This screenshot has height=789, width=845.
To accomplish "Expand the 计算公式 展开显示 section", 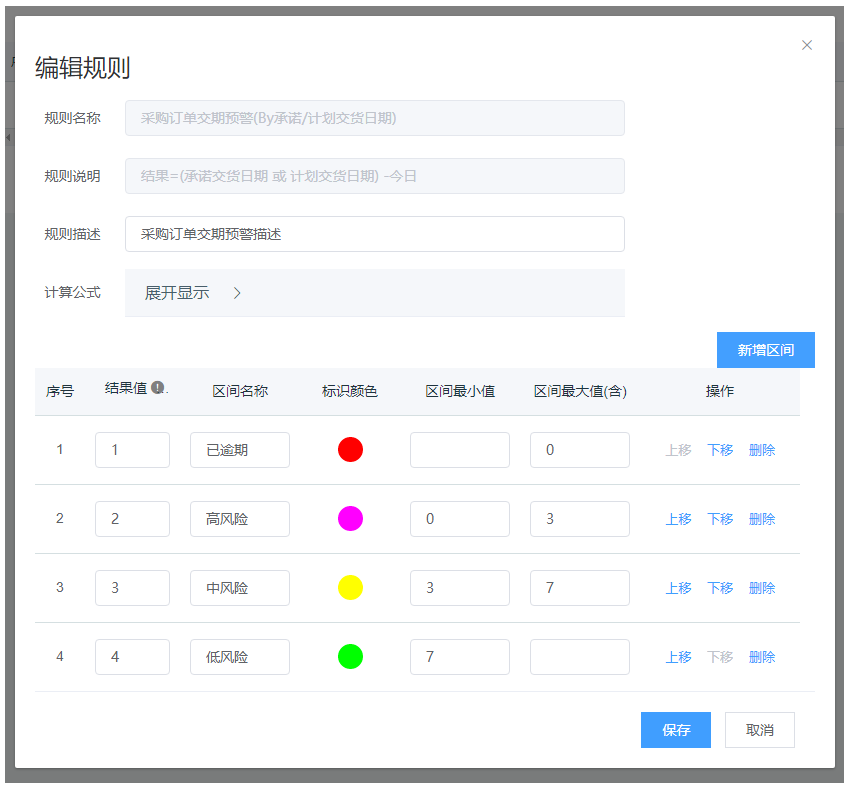I will [x=194, y=293].
